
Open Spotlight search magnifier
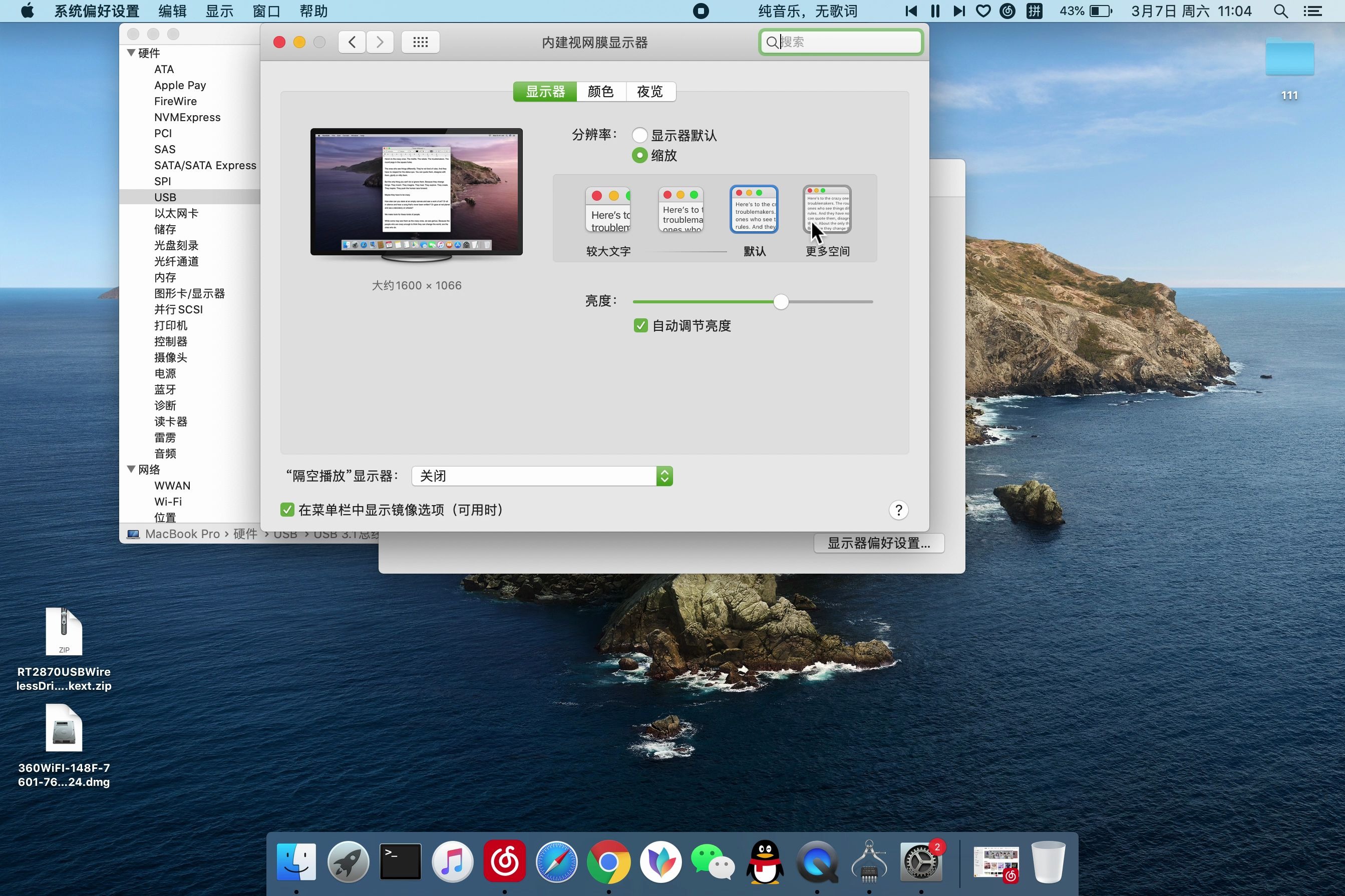(1281, 11)
